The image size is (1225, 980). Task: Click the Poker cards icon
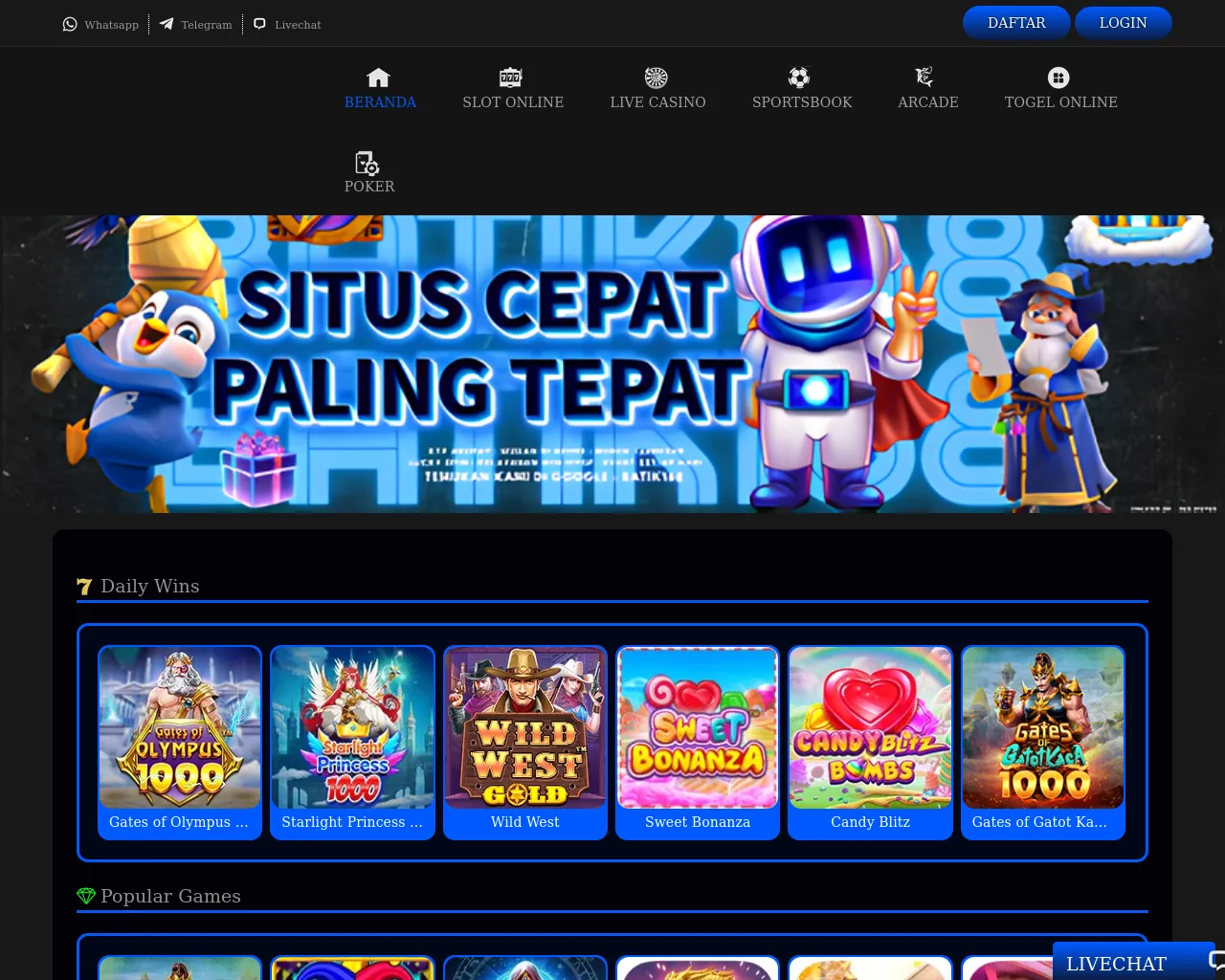[x=367, y=163]
